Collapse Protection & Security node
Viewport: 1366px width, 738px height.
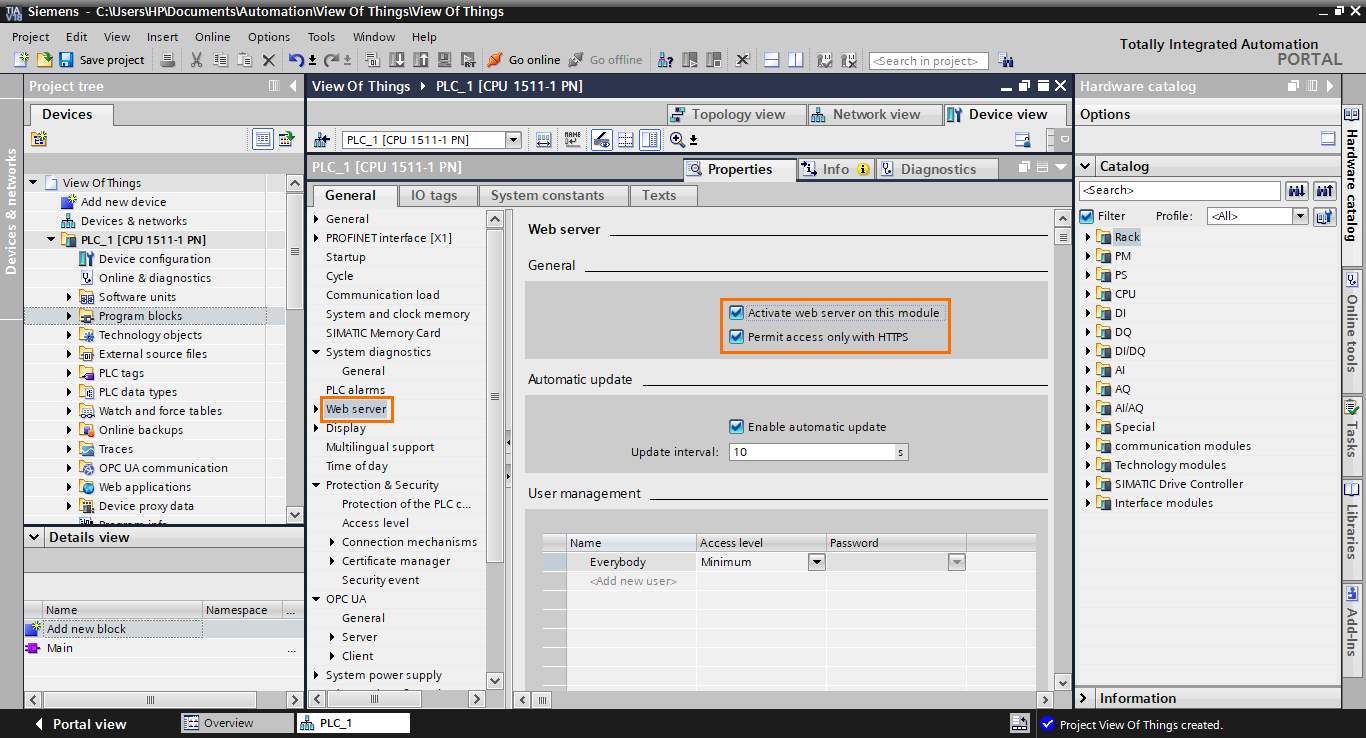click(x=317, y=485)
